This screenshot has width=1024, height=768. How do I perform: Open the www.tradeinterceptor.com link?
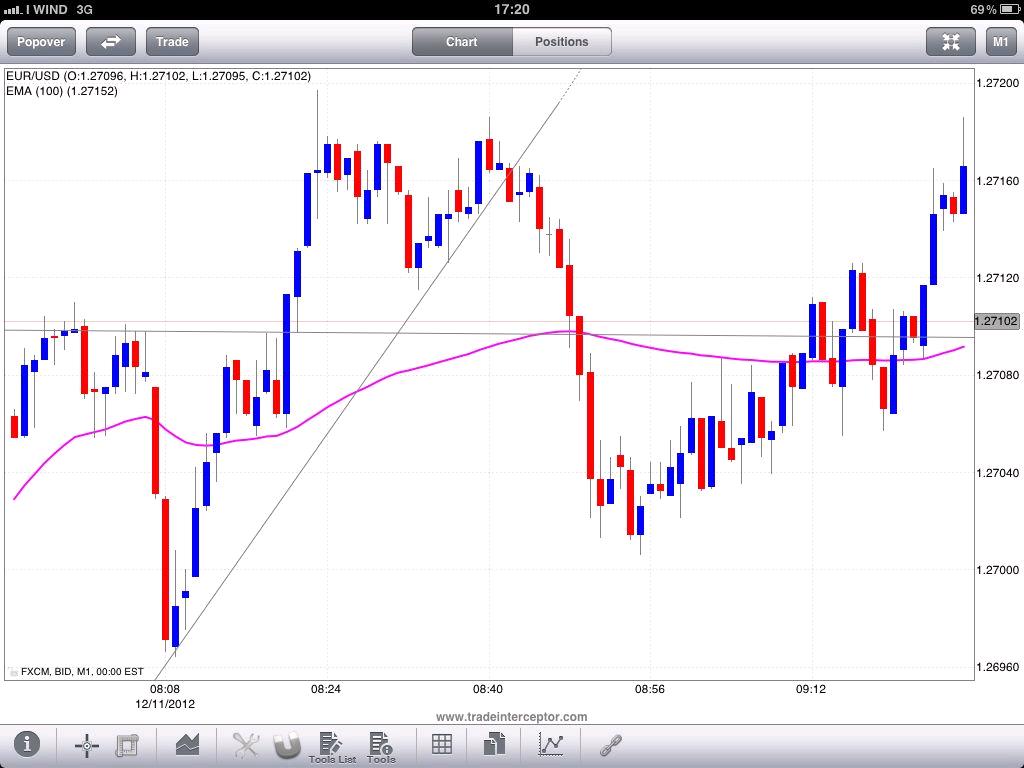click(511, 716)
